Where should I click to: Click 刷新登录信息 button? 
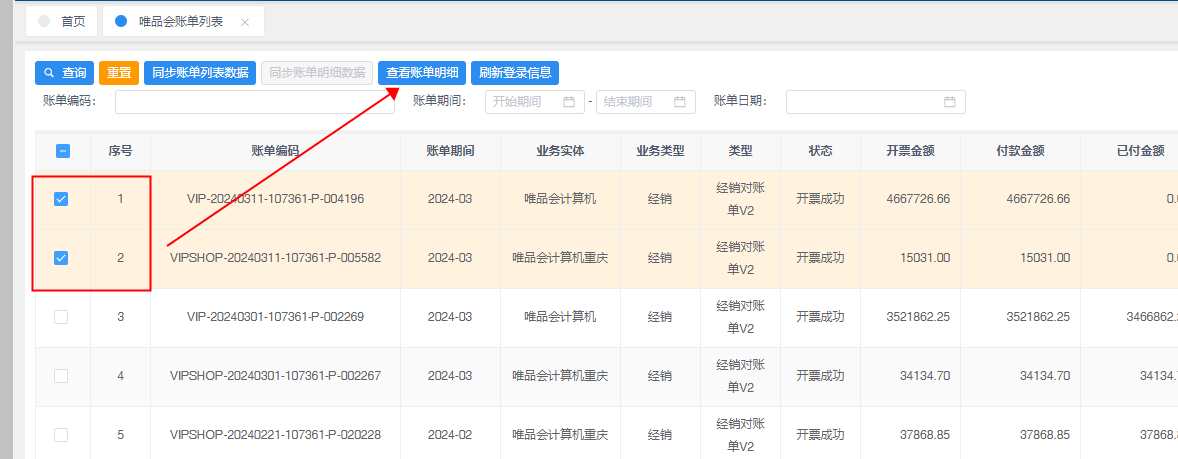(x=515, y=73)
